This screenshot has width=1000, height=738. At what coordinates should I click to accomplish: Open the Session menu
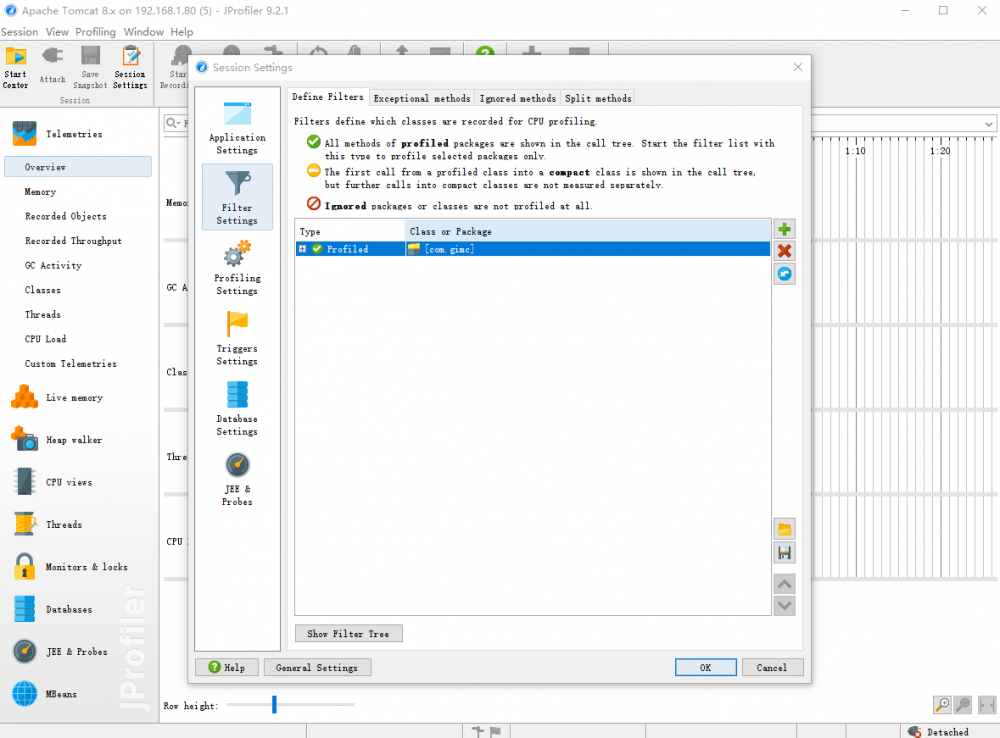pos(19,32)
